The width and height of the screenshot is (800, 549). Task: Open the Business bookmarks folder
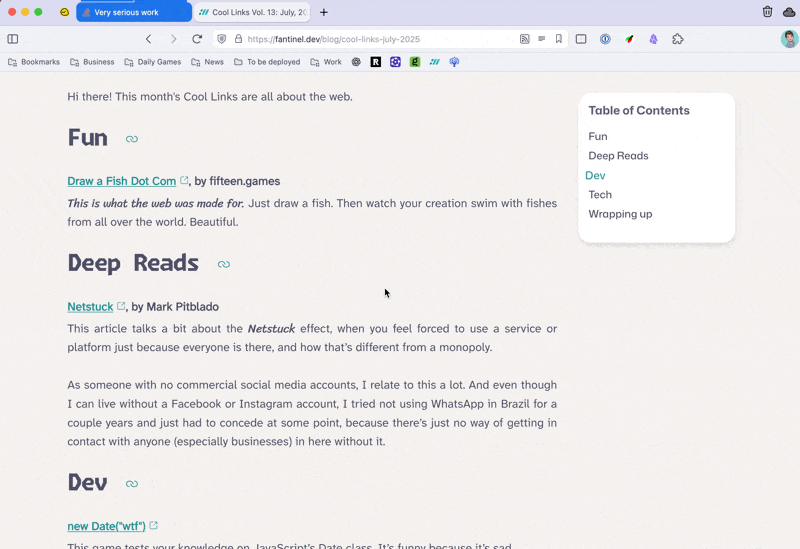coord(92,62)
